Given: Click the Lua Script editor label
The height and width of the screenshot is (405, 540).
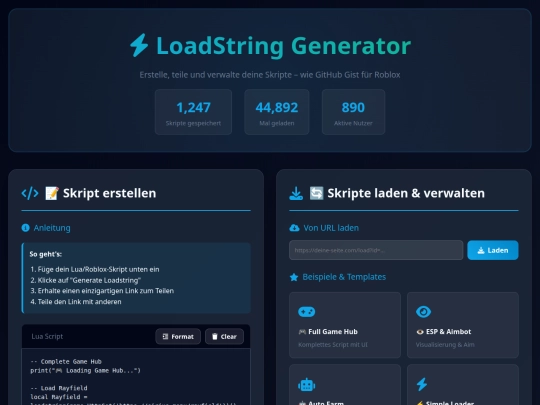Looking at the screenshot, I should [47, 336].
